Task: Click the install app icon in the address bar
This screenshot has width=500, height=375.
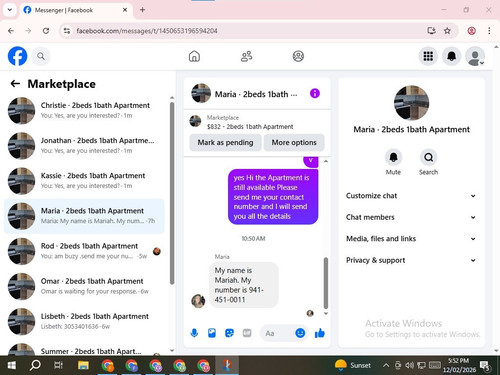Action: (x=431, y=31)
